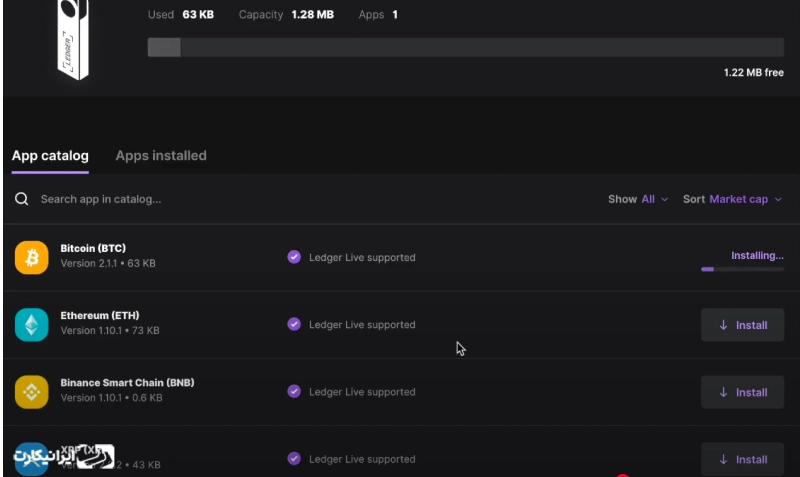
Task: Click the Binance Smart Chain app icon
Action: (x=32, y=392)
